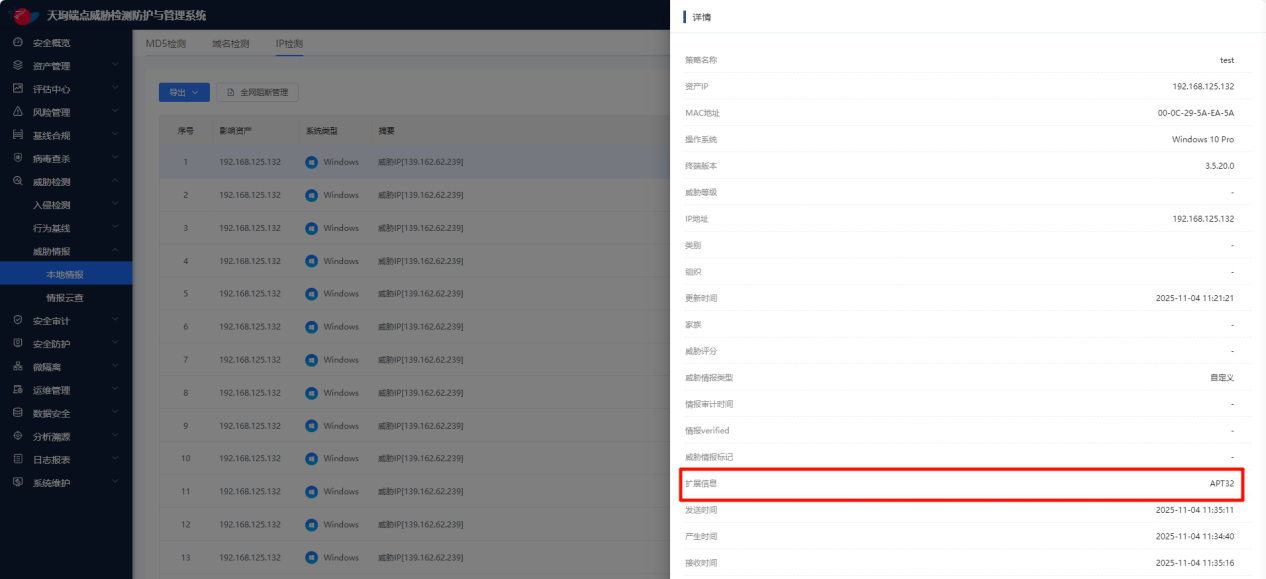Click the 日志报表 report icon
The image size is (1266, 579).
[18, 459]
